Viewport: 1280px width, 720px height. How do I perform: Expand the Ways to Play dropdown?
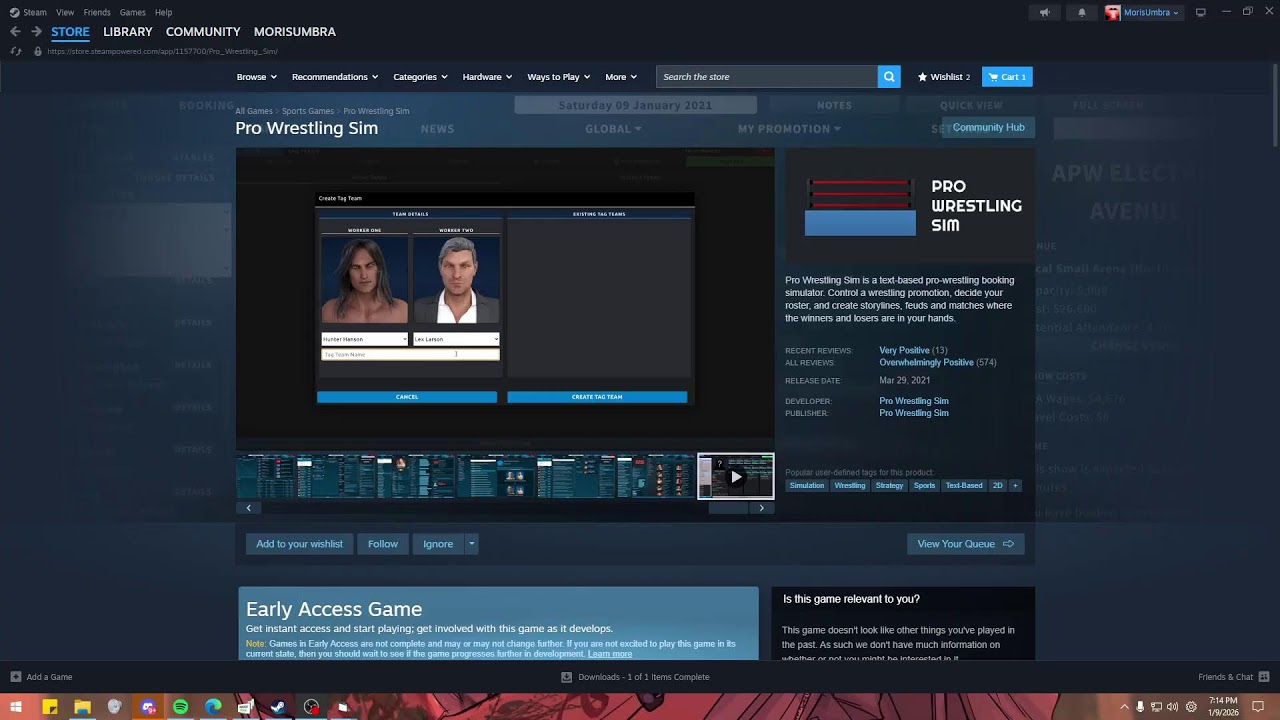pyautogui.click(x=559, y=77)
